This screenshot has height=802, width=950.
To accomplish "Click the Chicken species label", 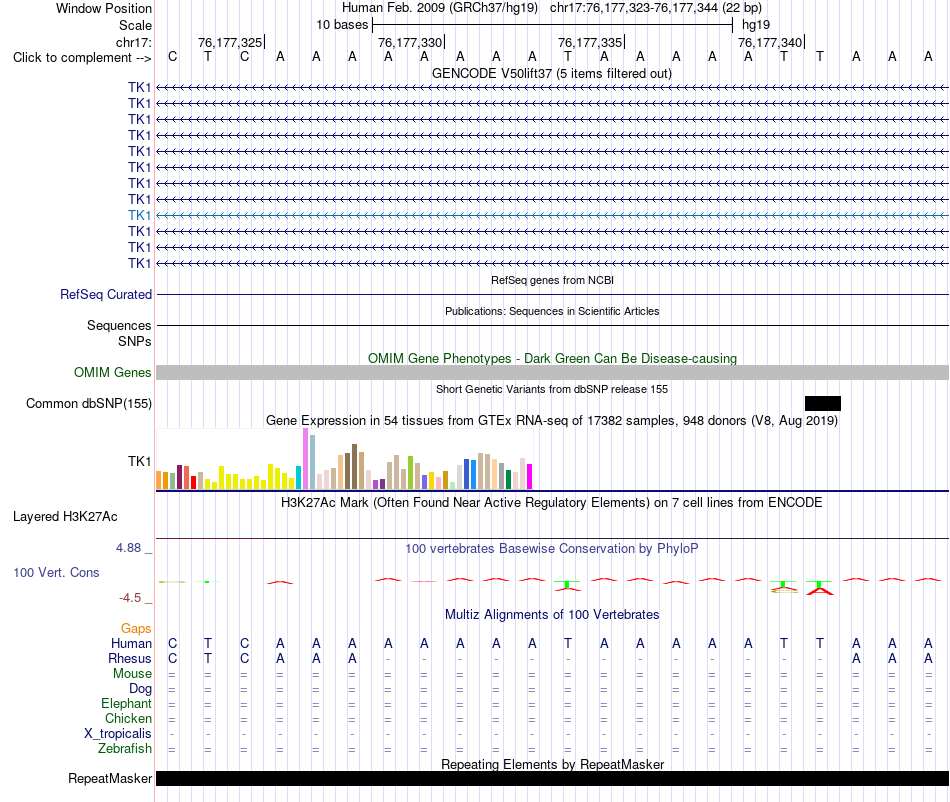I will tap(128, 718).
